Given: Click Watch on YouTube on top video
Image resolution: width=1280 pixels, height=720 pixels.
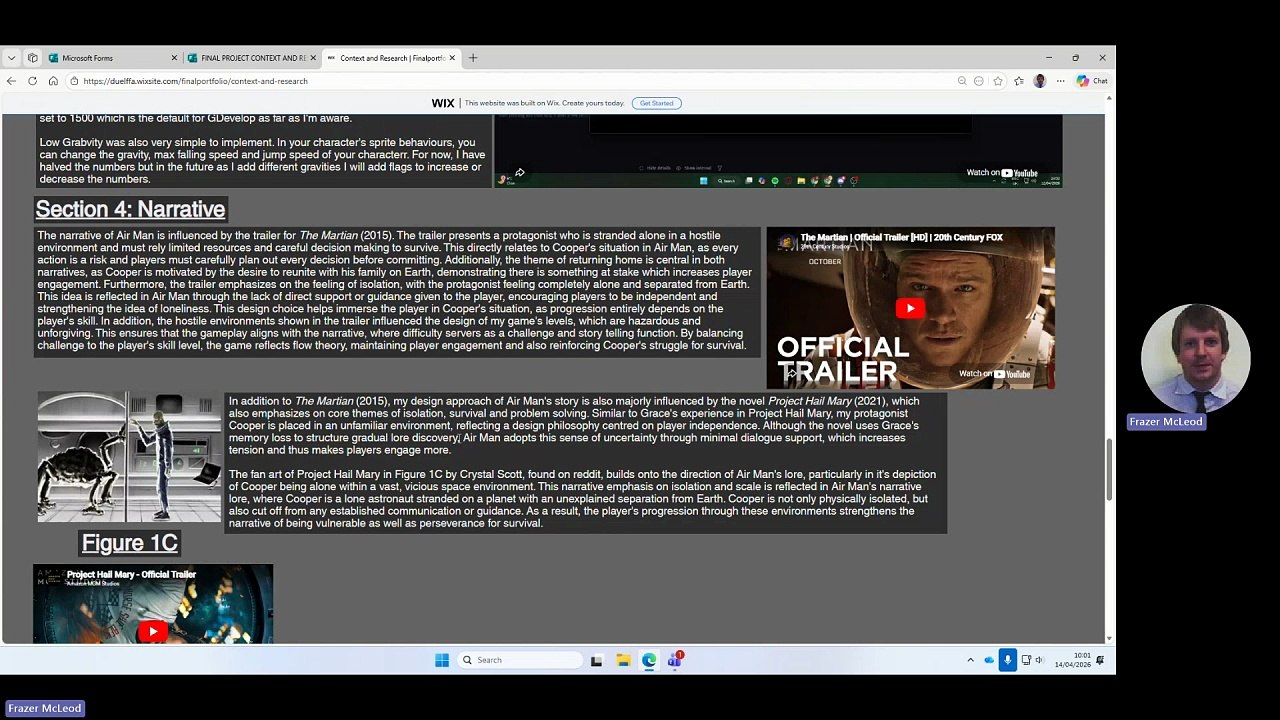Looking at the screenshot, I should point(1002,173).
